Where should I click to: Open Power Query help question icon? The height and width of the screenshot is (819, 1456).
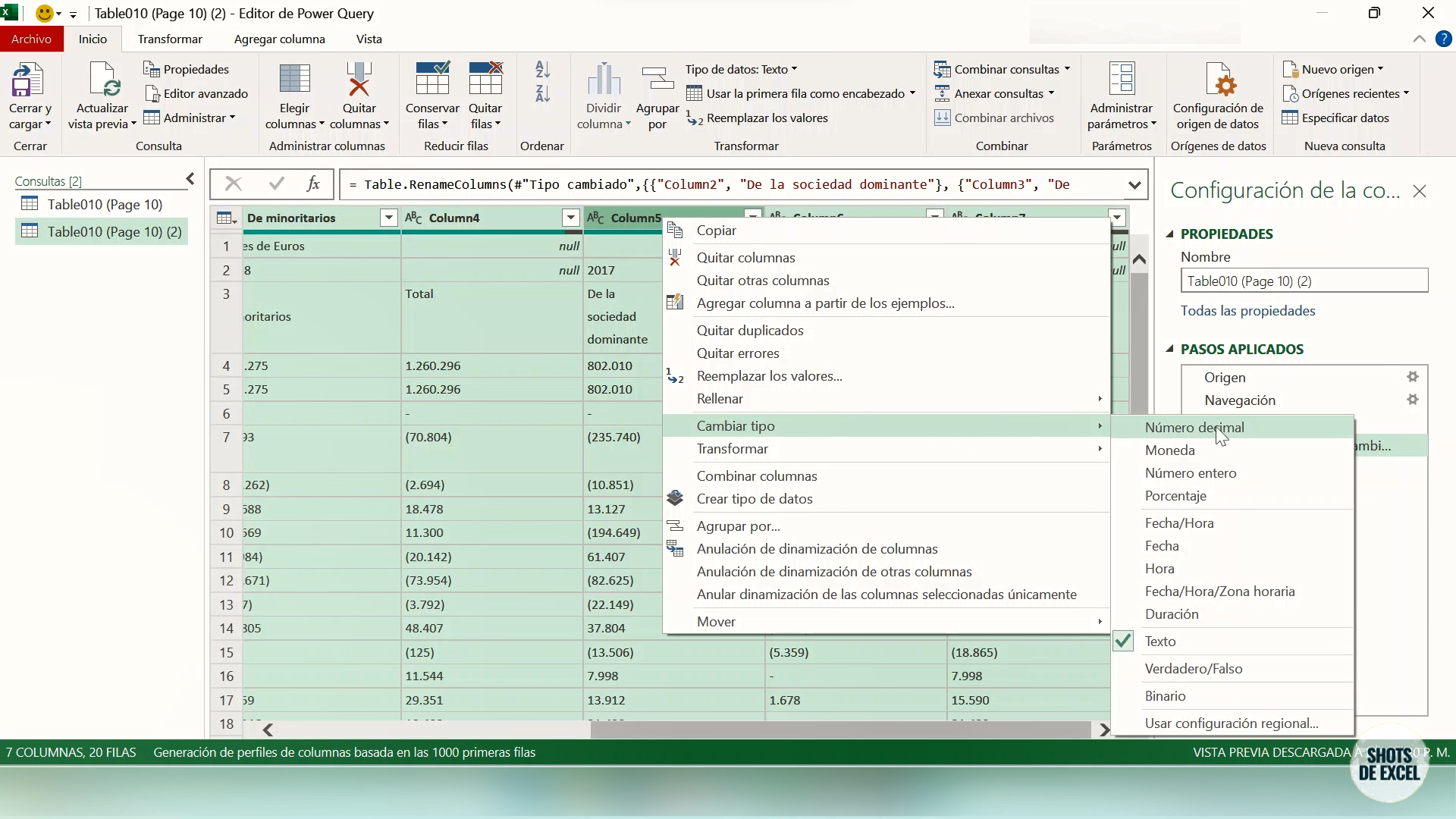(1443, 39)
